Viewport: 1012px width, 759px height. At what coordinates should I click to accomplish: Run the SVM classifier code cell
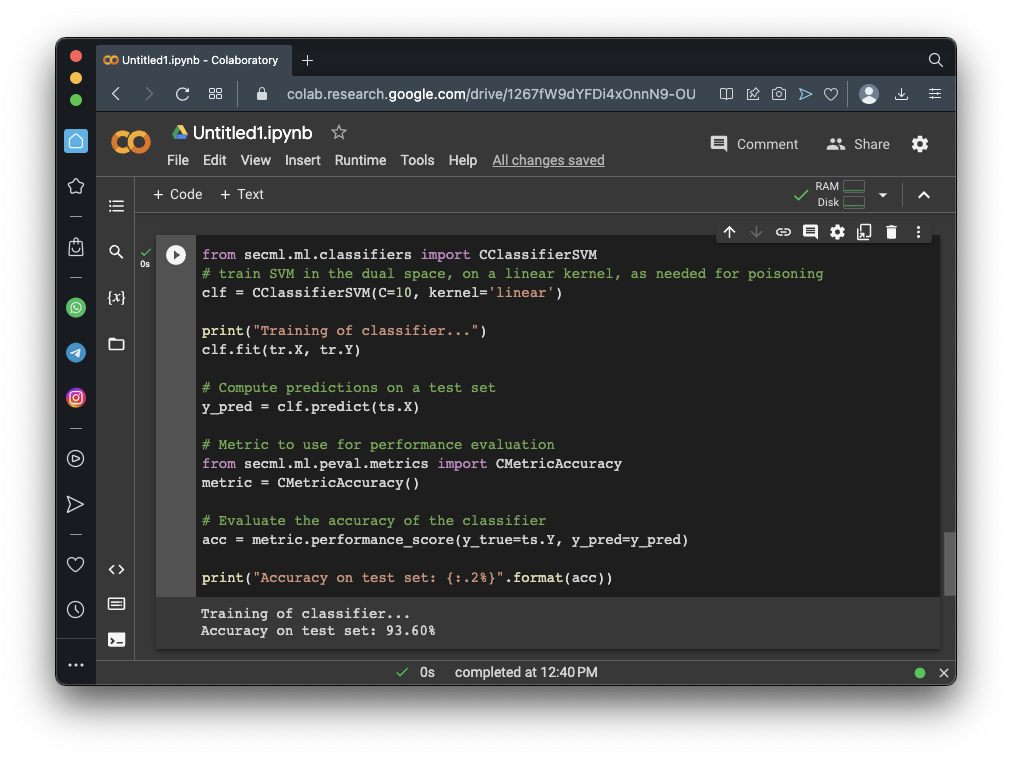pyautogui.click(x=176, y=255)
